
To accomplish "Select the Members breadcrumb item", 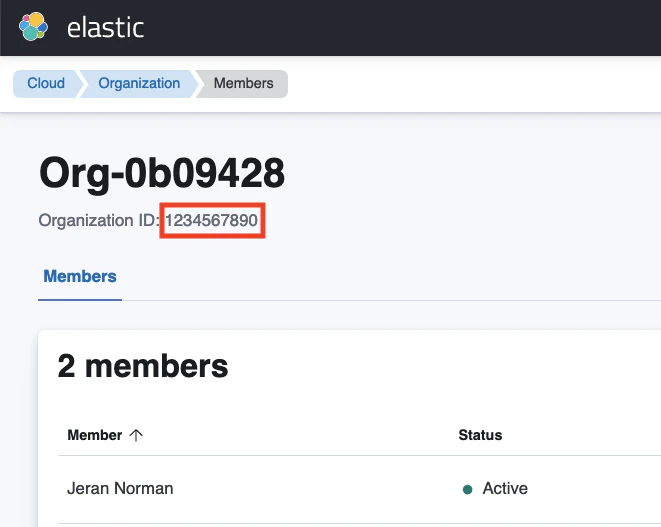I will tap(243, 83).
